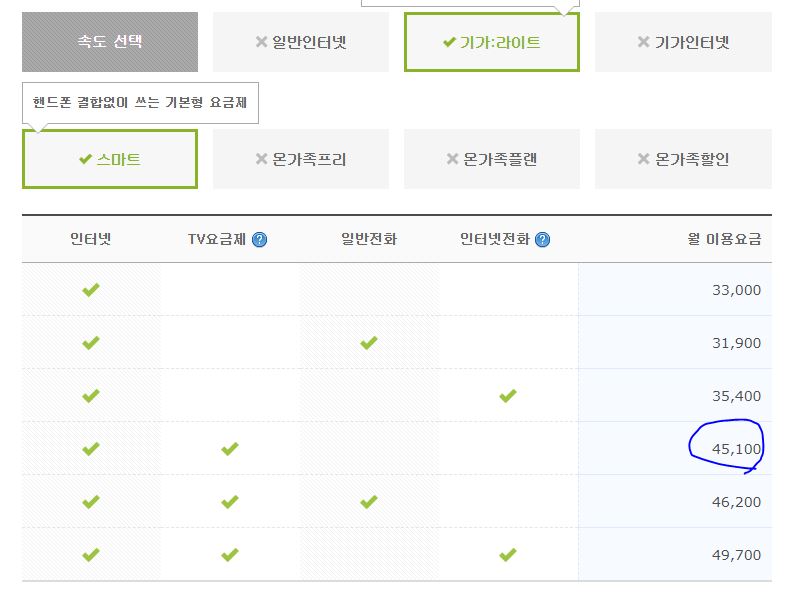Screen dimensions: 786x610
Task: Click the TV요금제 help question-mark icon
Action: click(260, 240)
